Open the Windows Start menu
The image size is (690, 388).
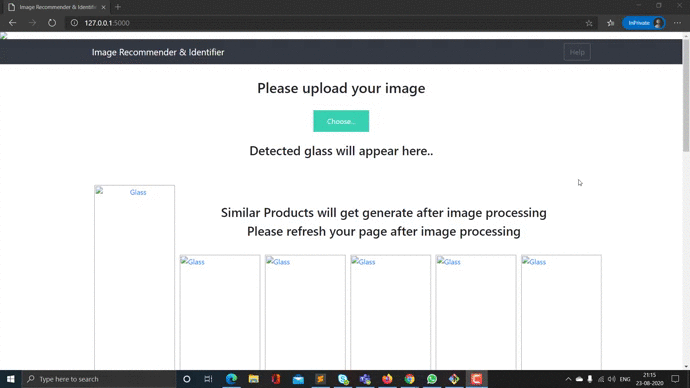point(11,379)
